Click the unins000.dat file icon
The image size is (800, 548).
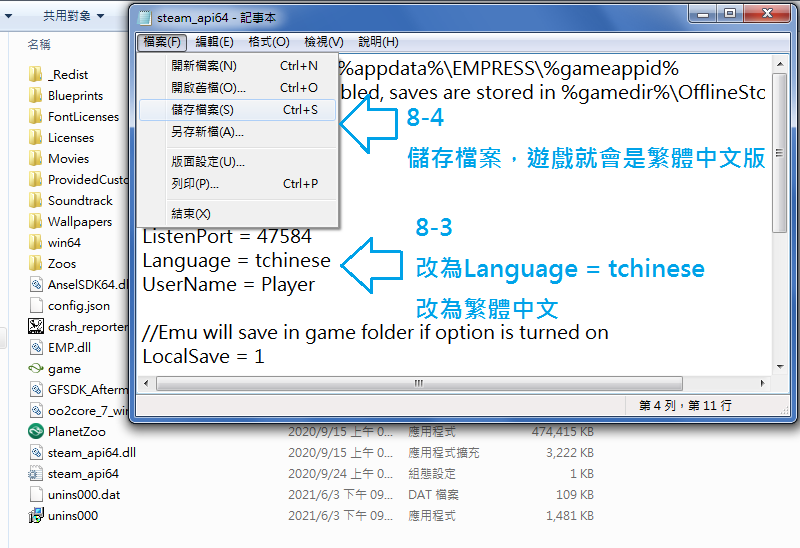coord(36,494)
